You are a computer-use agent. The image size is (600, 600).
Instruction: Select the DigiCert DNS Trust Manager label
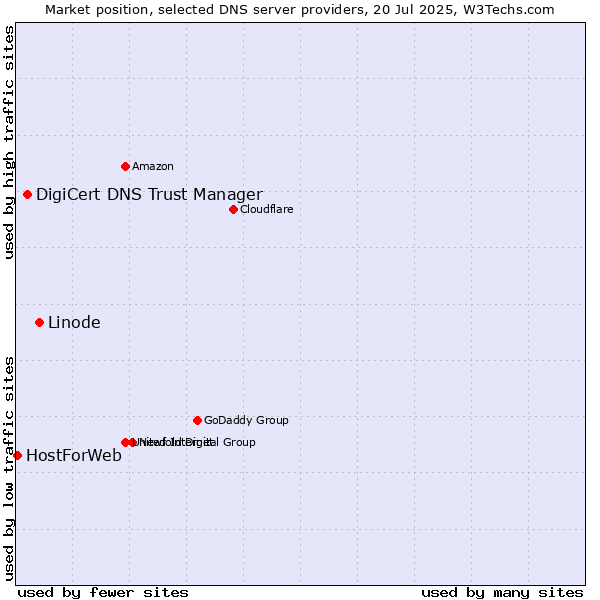coord(149,194)
